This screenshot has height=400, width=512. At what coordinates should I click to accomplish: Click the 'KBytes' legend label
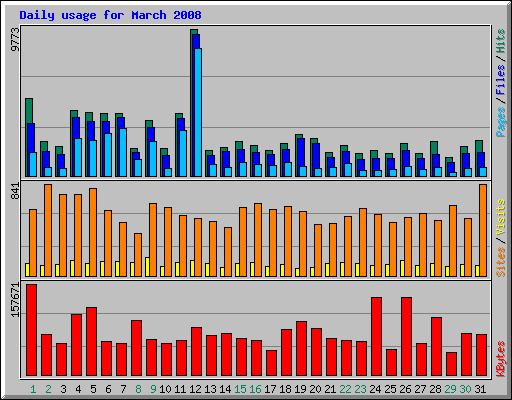pos(500,359)
